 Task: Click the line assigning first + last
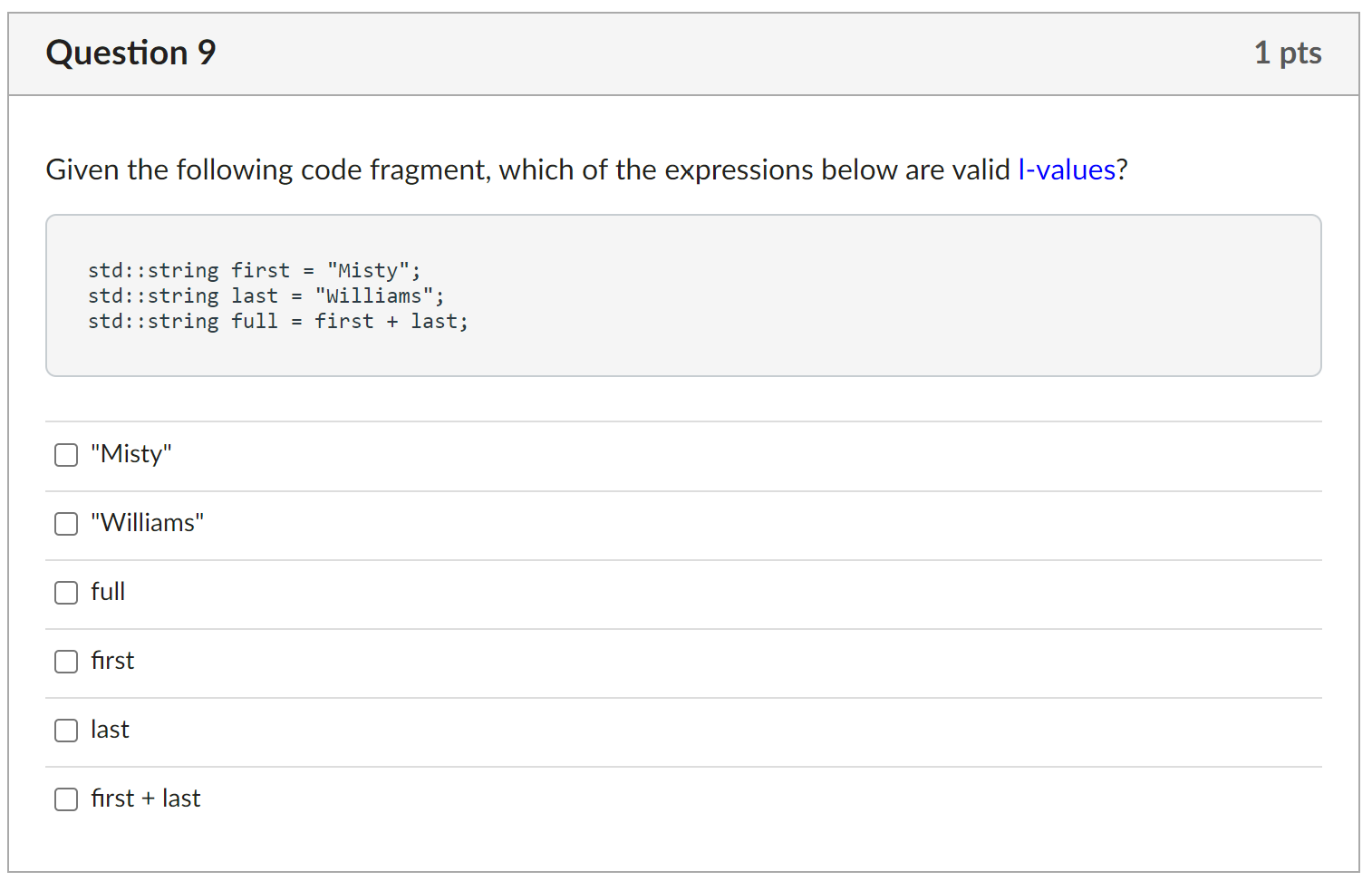point(277,320)
